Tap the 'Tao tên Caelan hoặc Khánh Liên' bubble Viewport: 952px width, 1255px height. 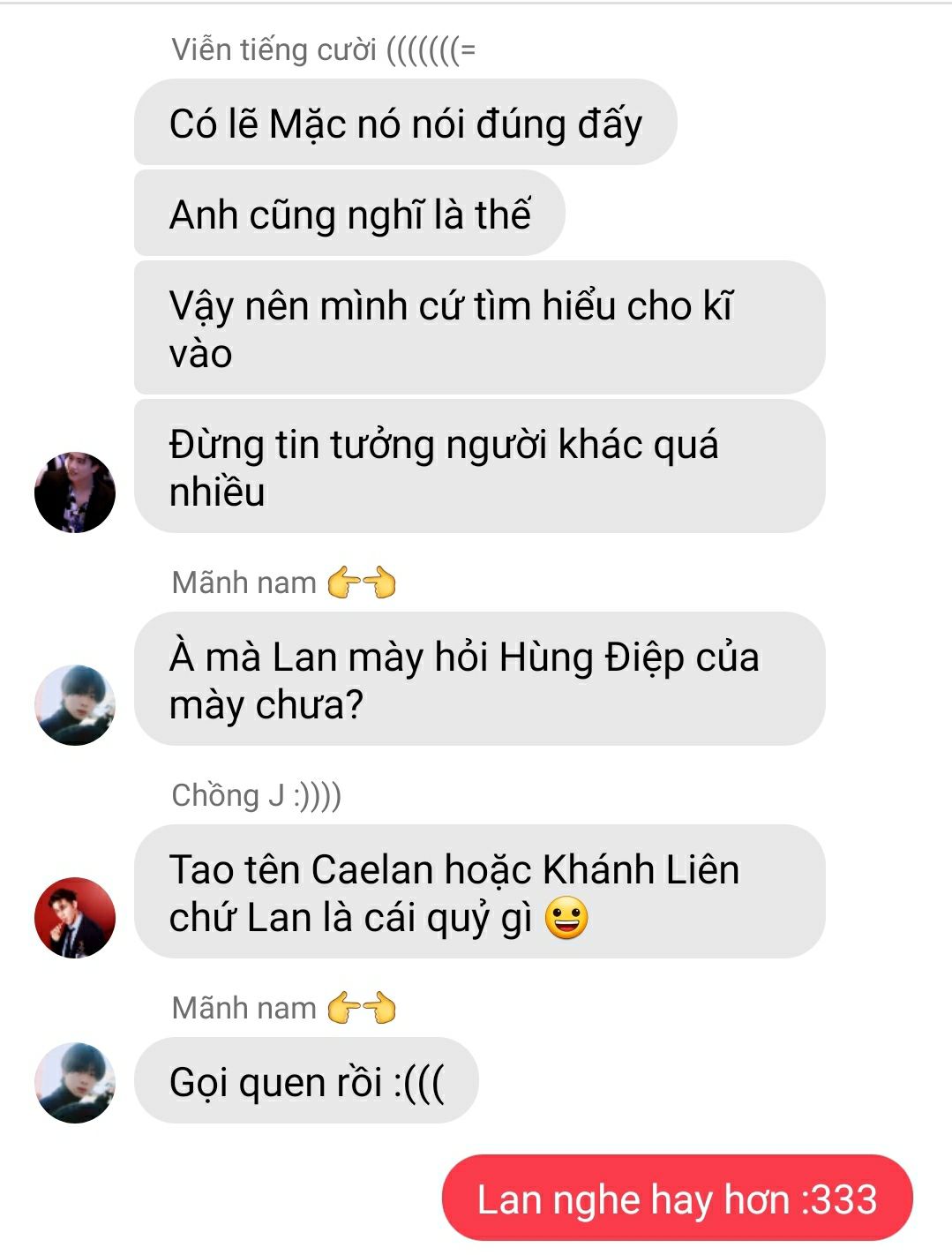(x=479, y=891)
